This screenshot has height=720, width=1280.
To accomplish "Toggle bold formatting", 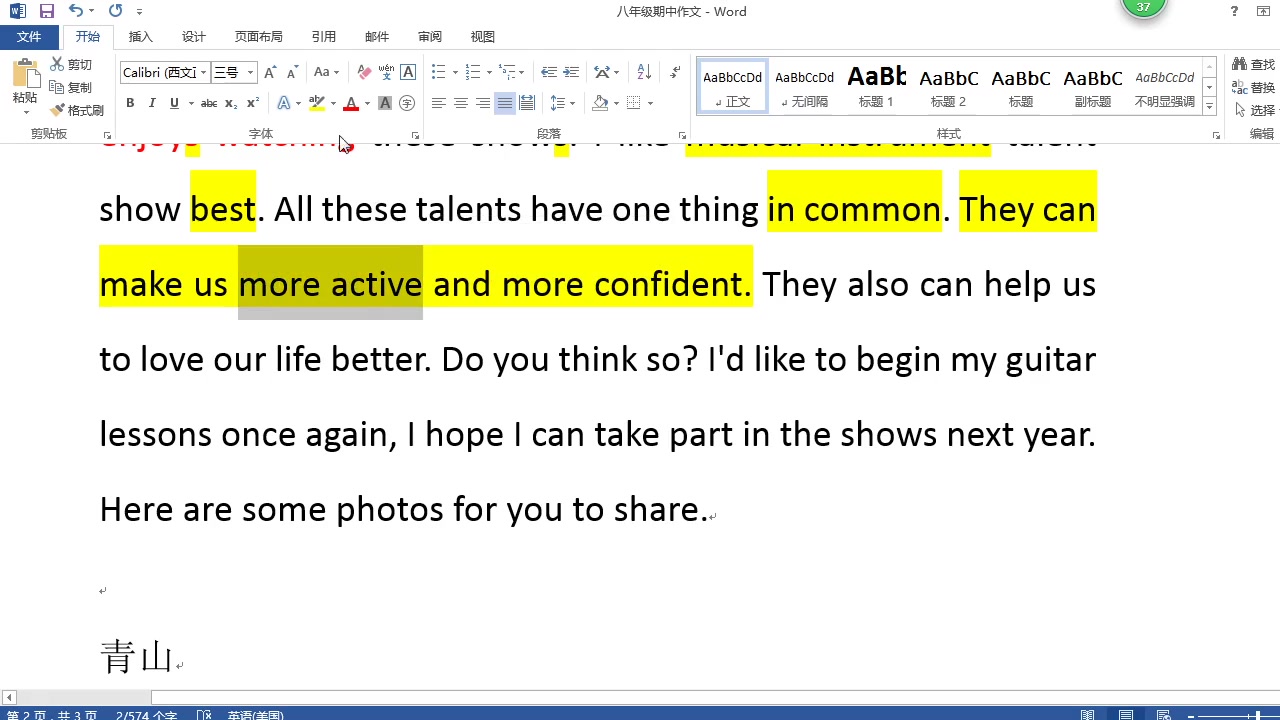I will [x=130, y=103].
